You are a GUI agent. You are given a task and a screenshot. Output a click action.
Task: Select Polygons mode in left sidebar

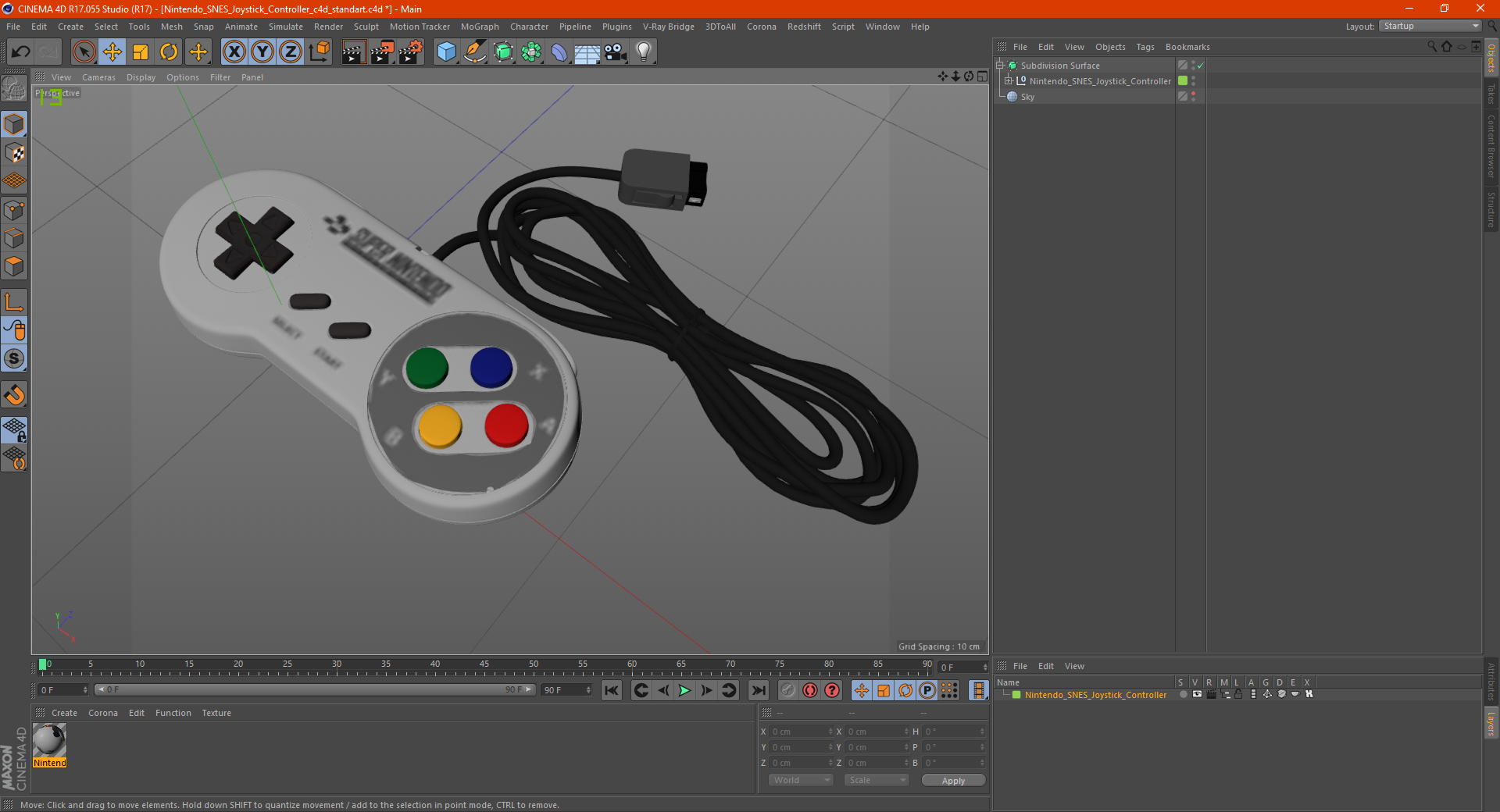coord(15,266)
